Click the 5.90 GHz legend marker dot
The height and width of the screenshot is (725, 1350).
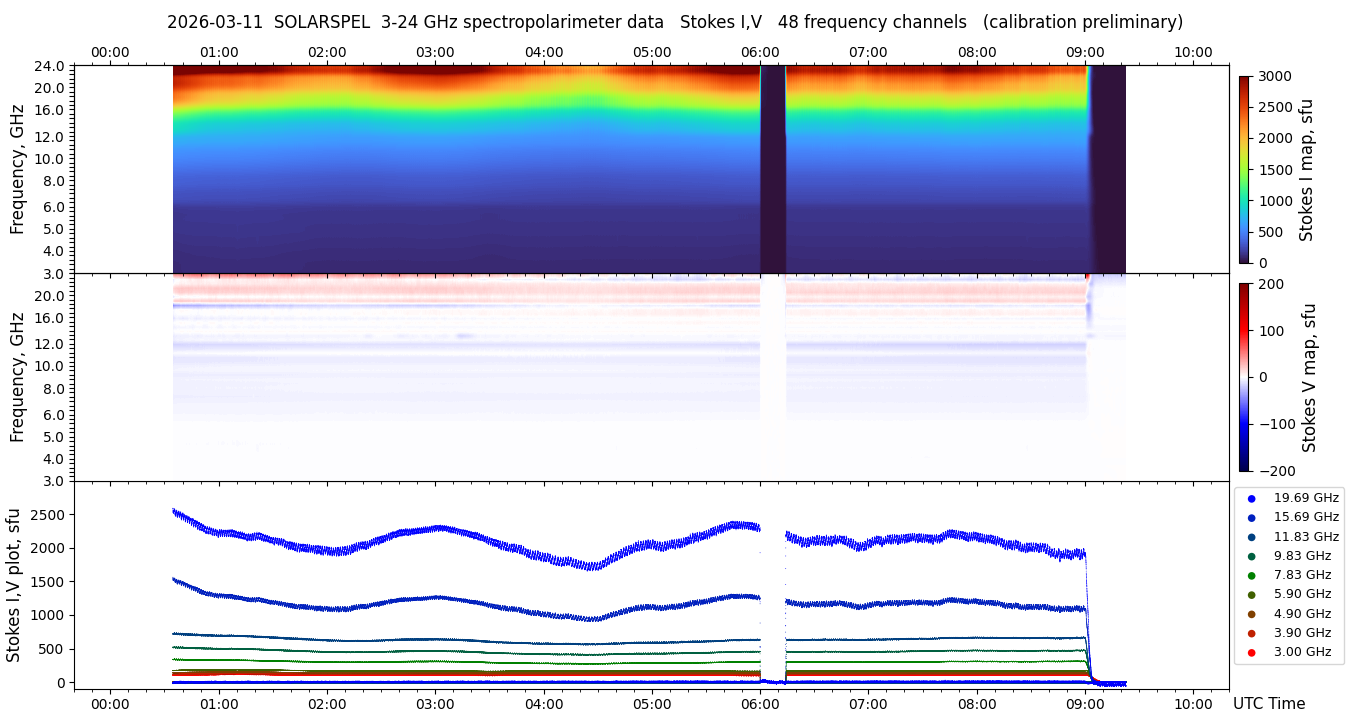[1251, 594]
